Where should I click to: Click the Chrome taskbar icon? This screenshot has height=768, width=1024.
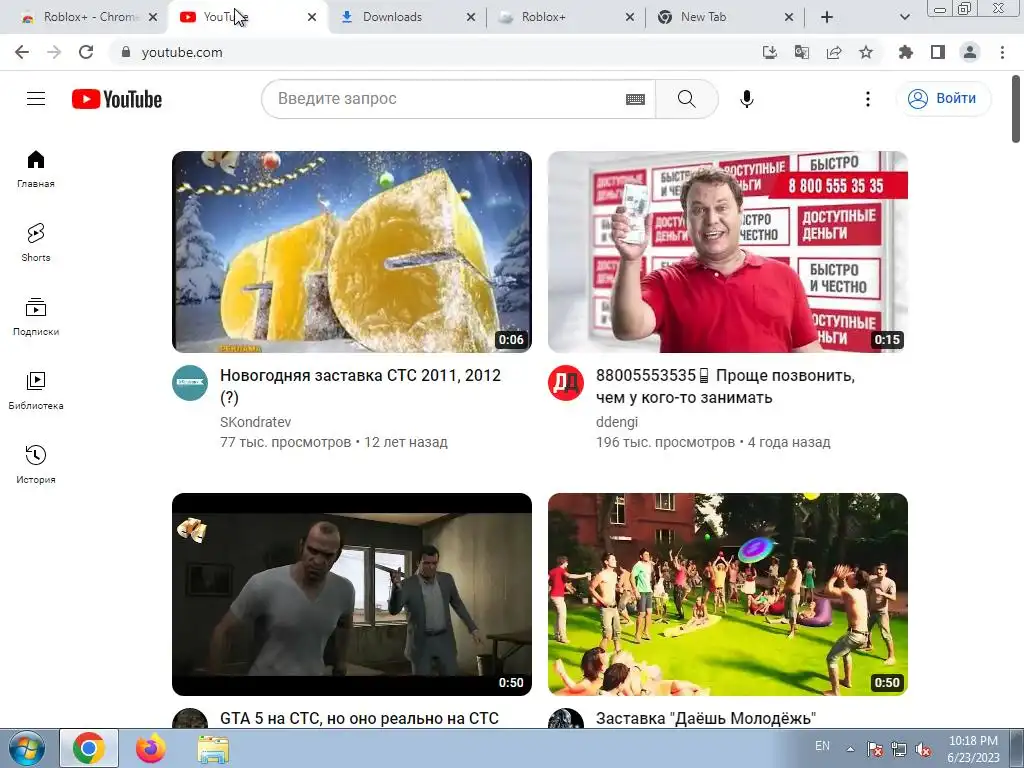point(89,748)
